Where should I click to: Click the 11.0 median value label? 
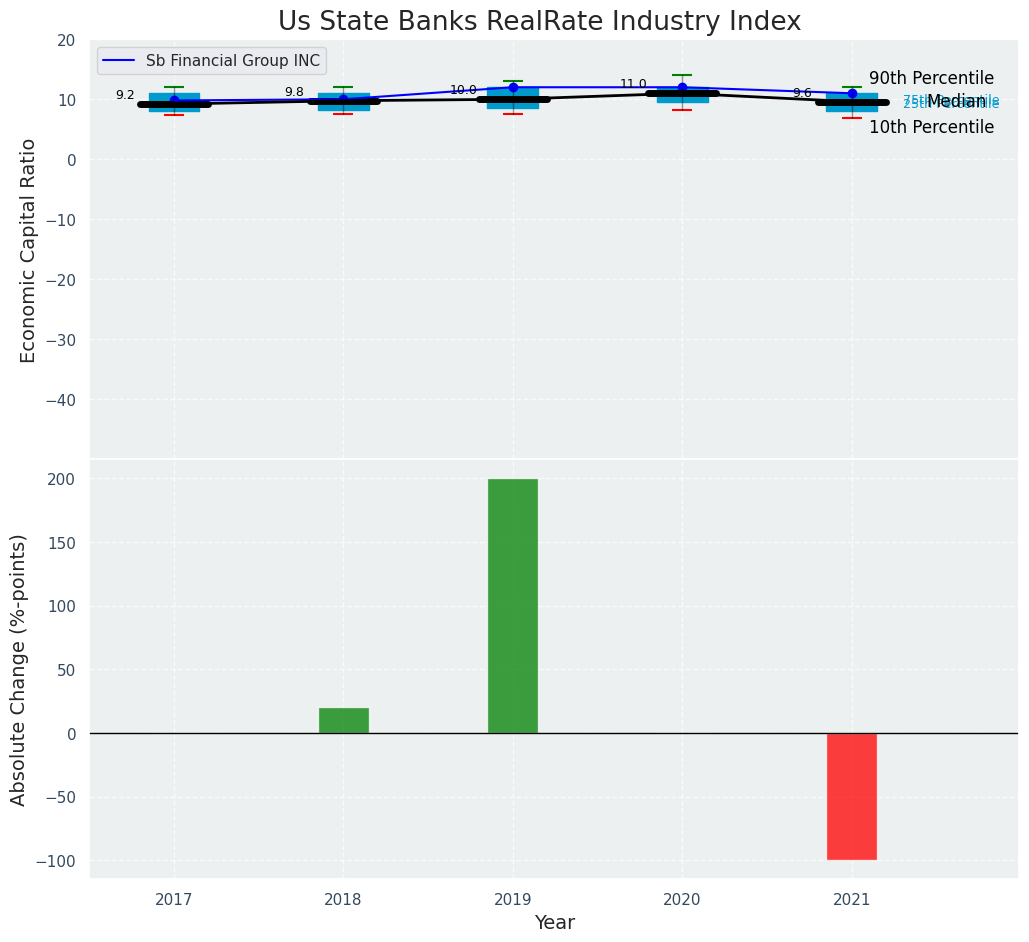[633, 85]
